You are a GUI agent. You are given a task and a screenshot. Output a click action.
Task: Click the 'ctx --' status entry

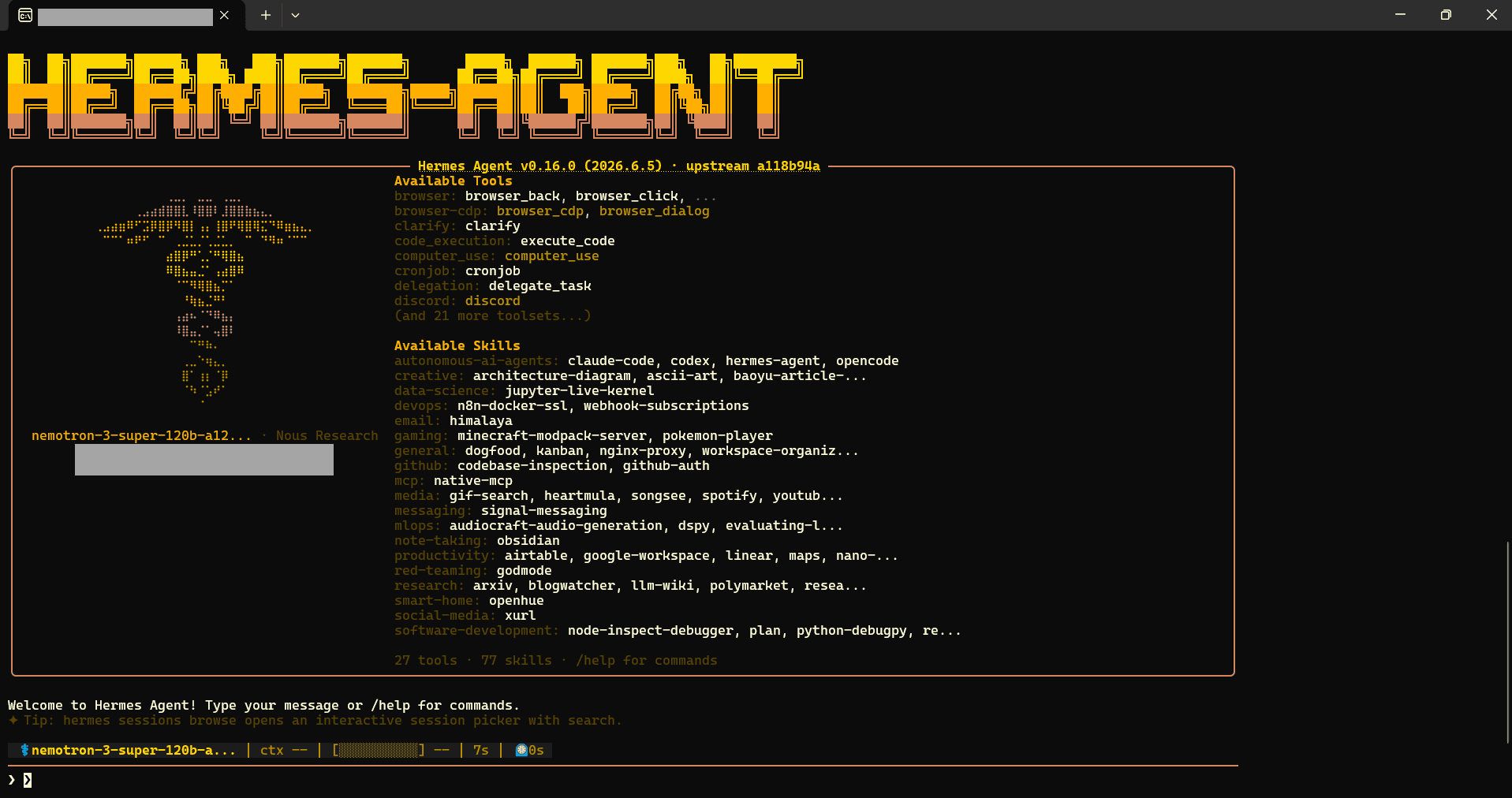(283, 750)
